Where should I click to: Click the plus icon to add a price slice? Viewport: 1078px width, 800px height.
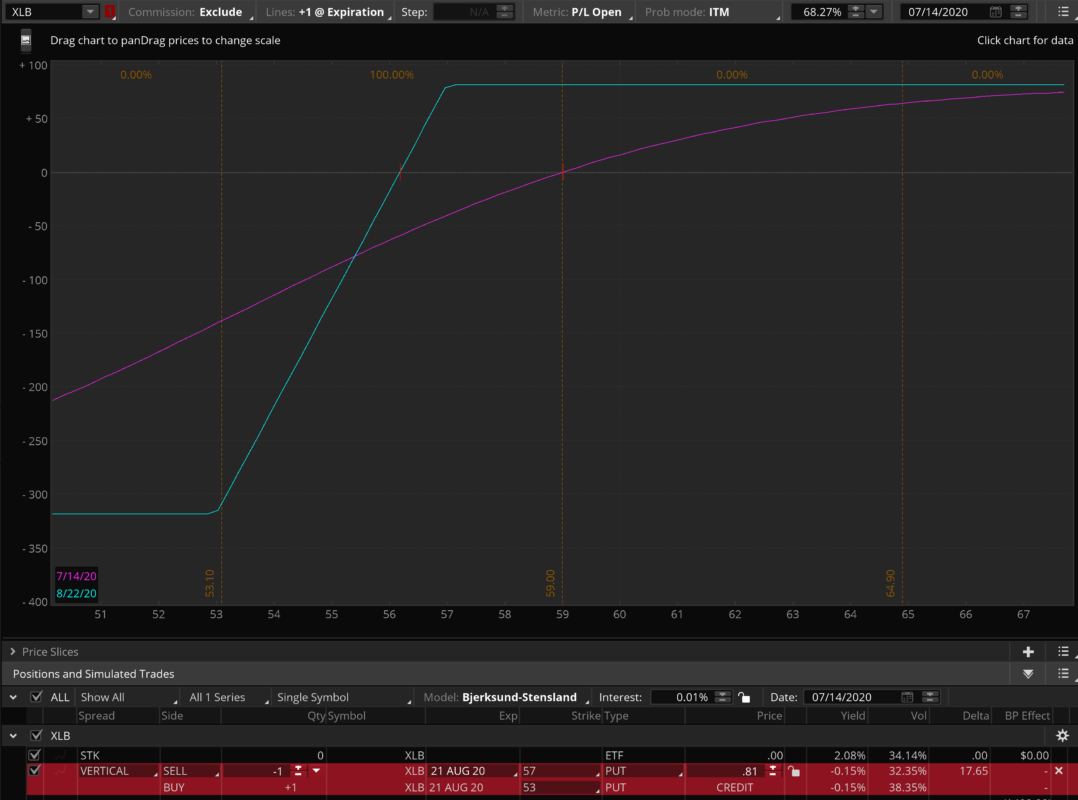coord(1028,651)
